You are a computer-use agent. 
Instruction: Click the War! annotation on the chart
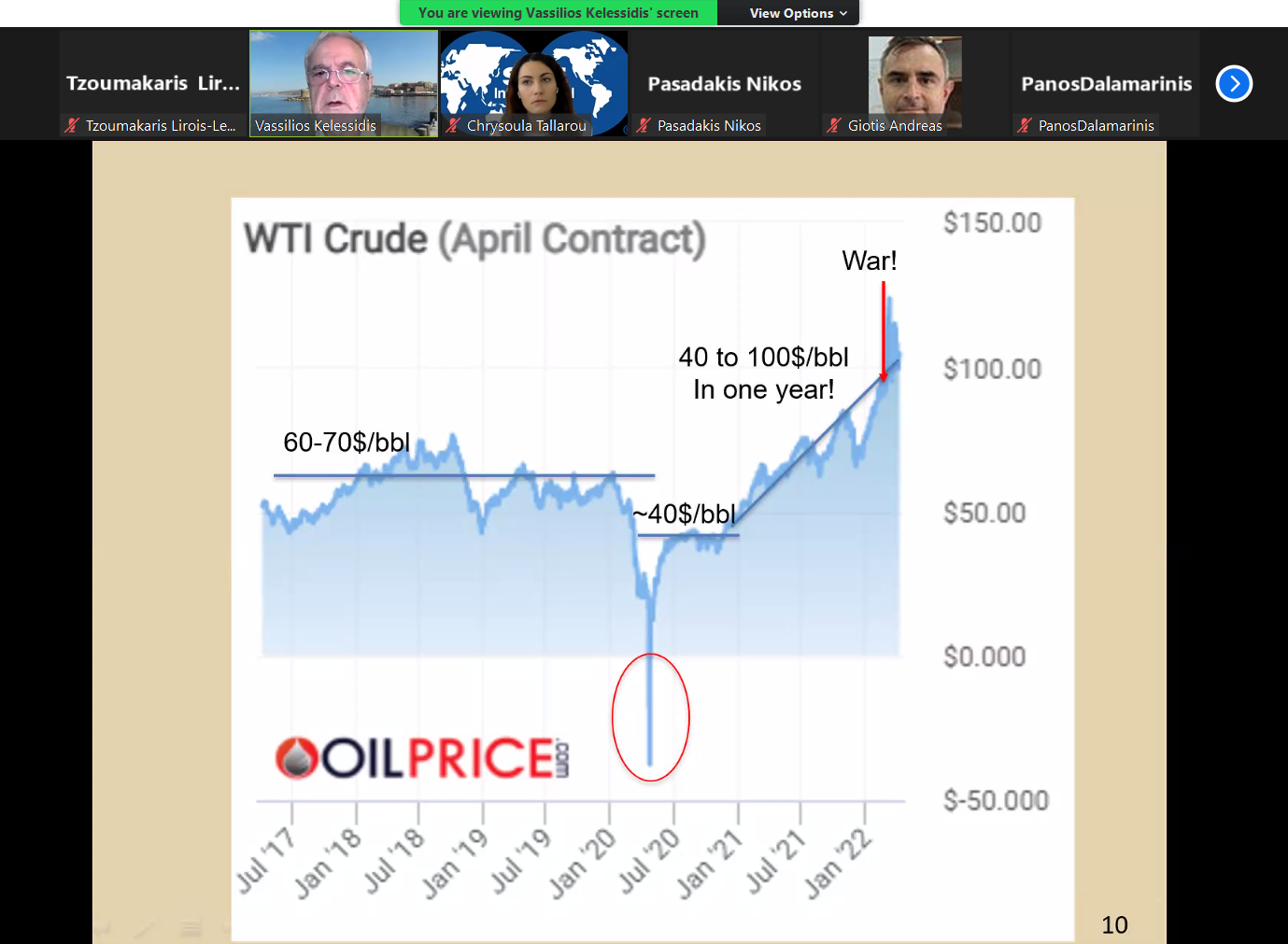[870, 261]
